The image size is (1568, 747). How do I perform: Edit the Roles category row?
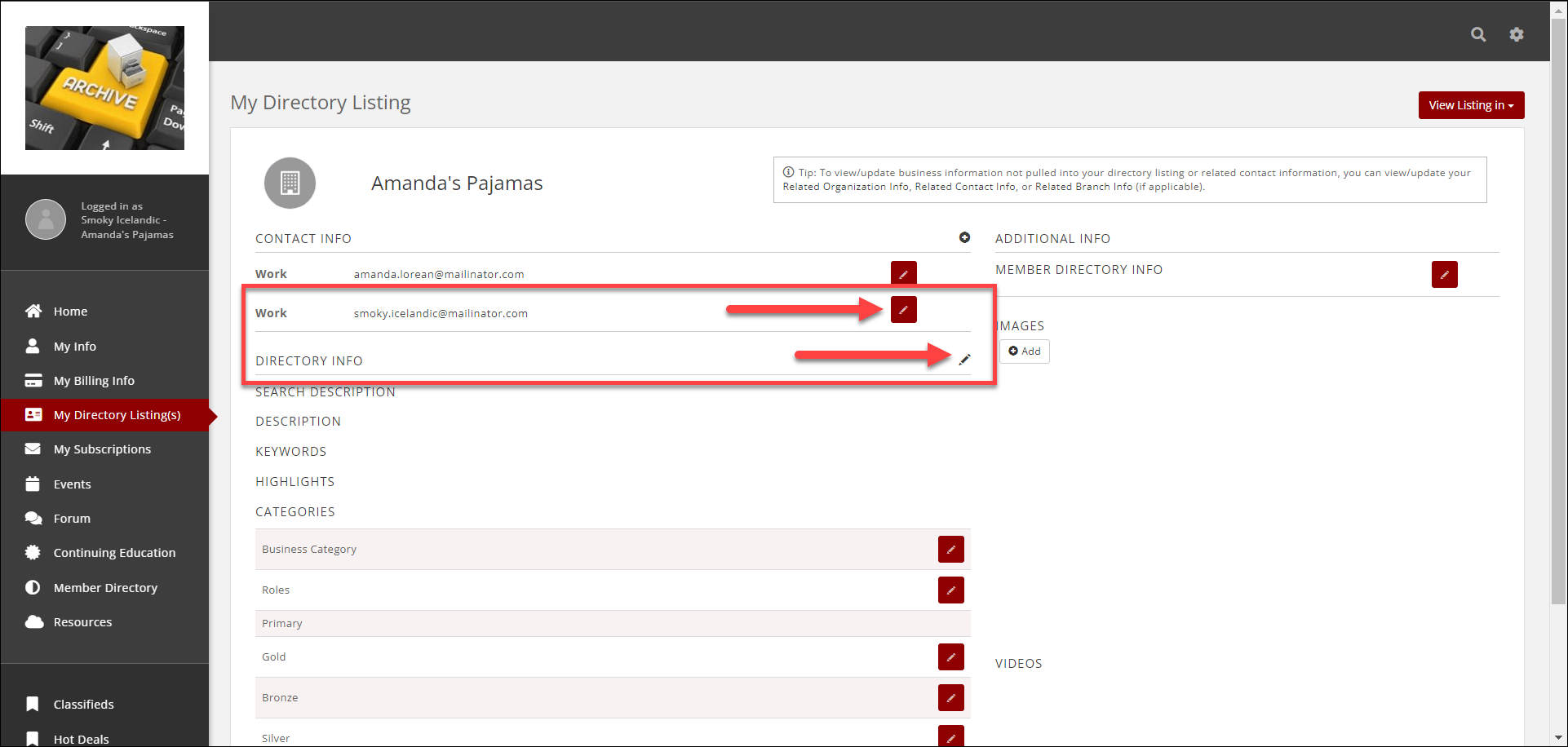pos(950,590)
